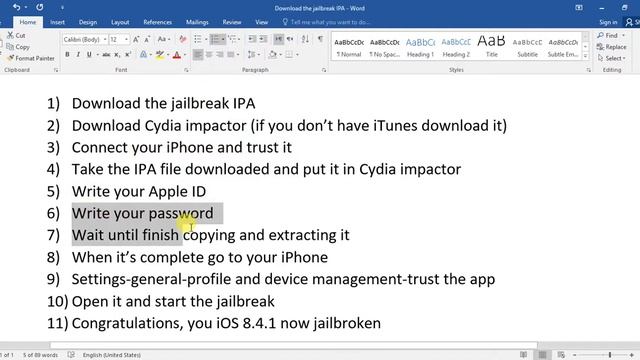
Task: Click the zoom slider handle
Action: 610,355
